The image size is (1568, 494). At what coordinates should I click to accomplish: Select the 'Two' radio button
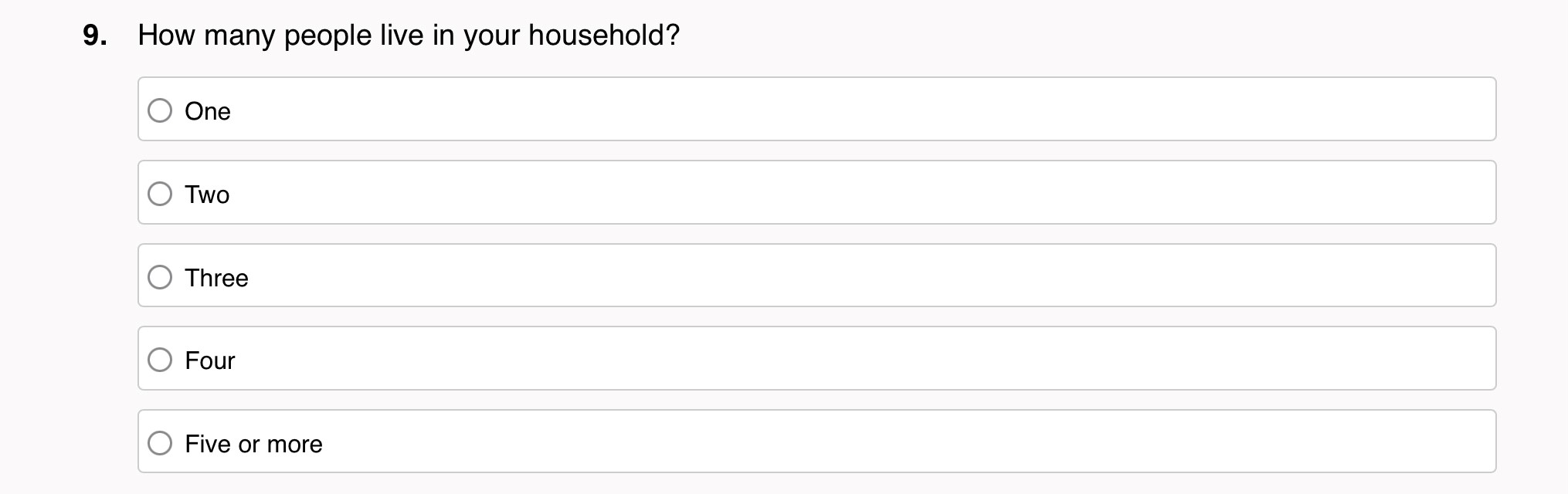tap(160, 194)
